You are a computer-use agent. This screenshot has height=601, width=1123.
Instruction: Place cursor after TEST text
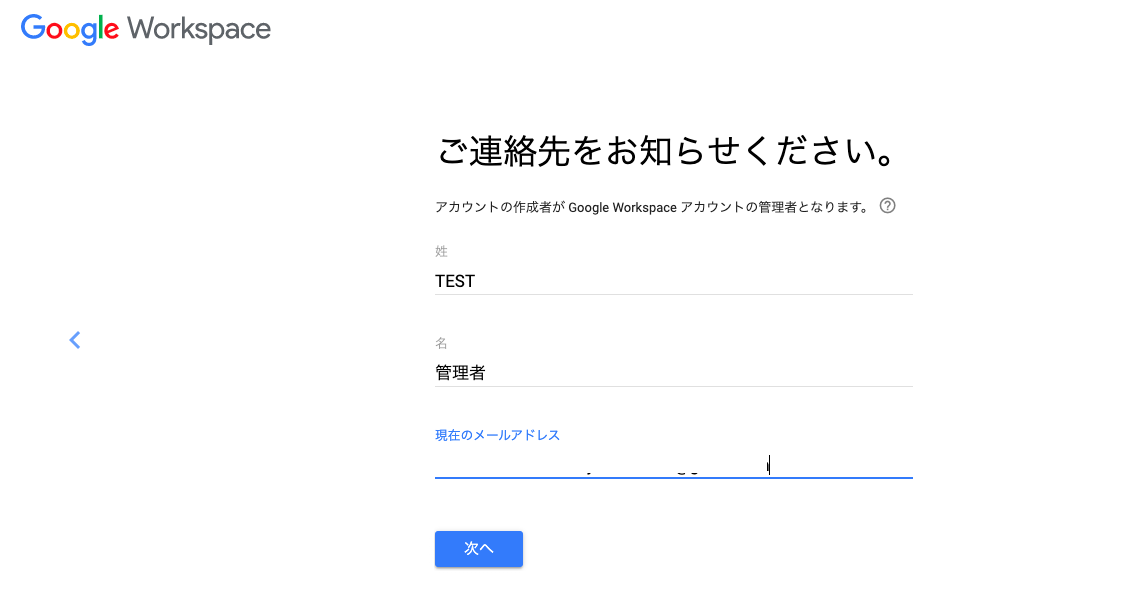tap(476, 281)
